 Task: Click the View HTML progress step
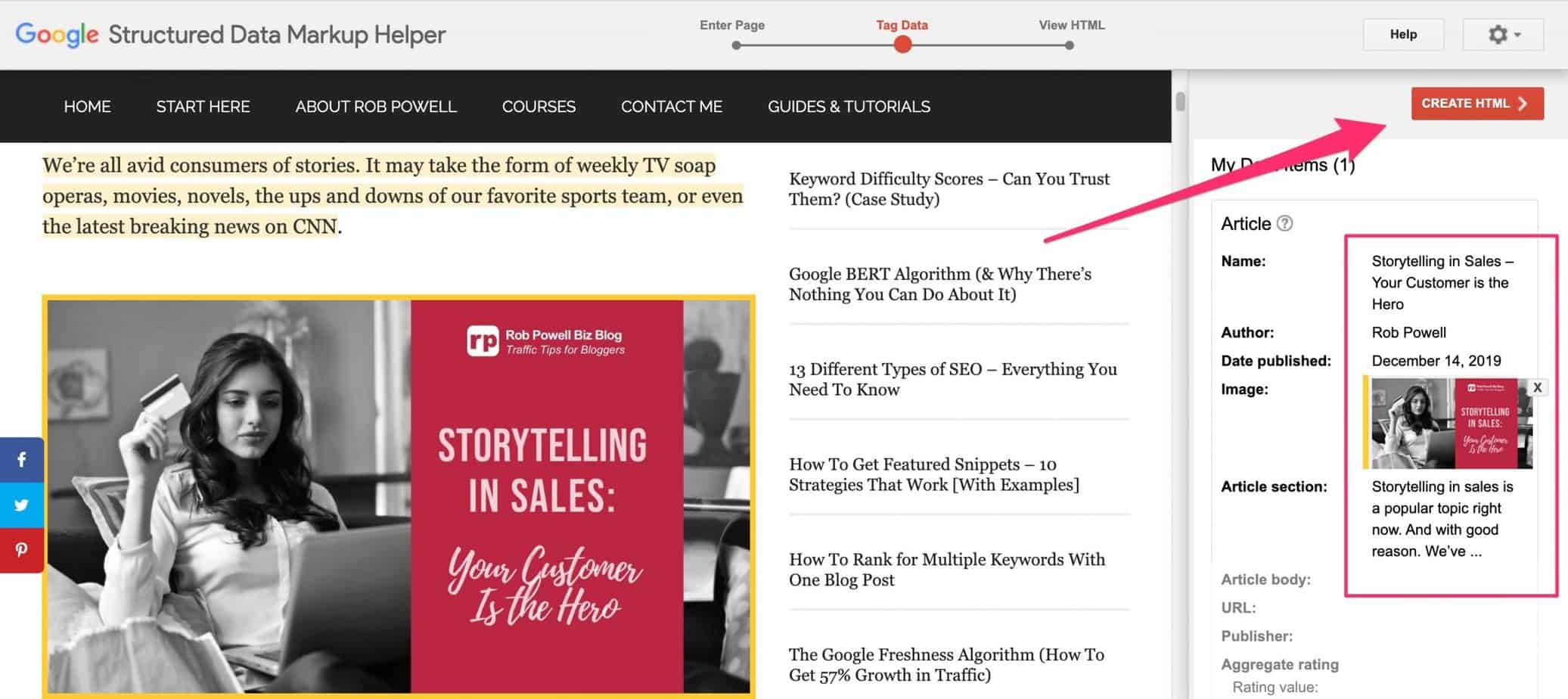pos(1070,44)
